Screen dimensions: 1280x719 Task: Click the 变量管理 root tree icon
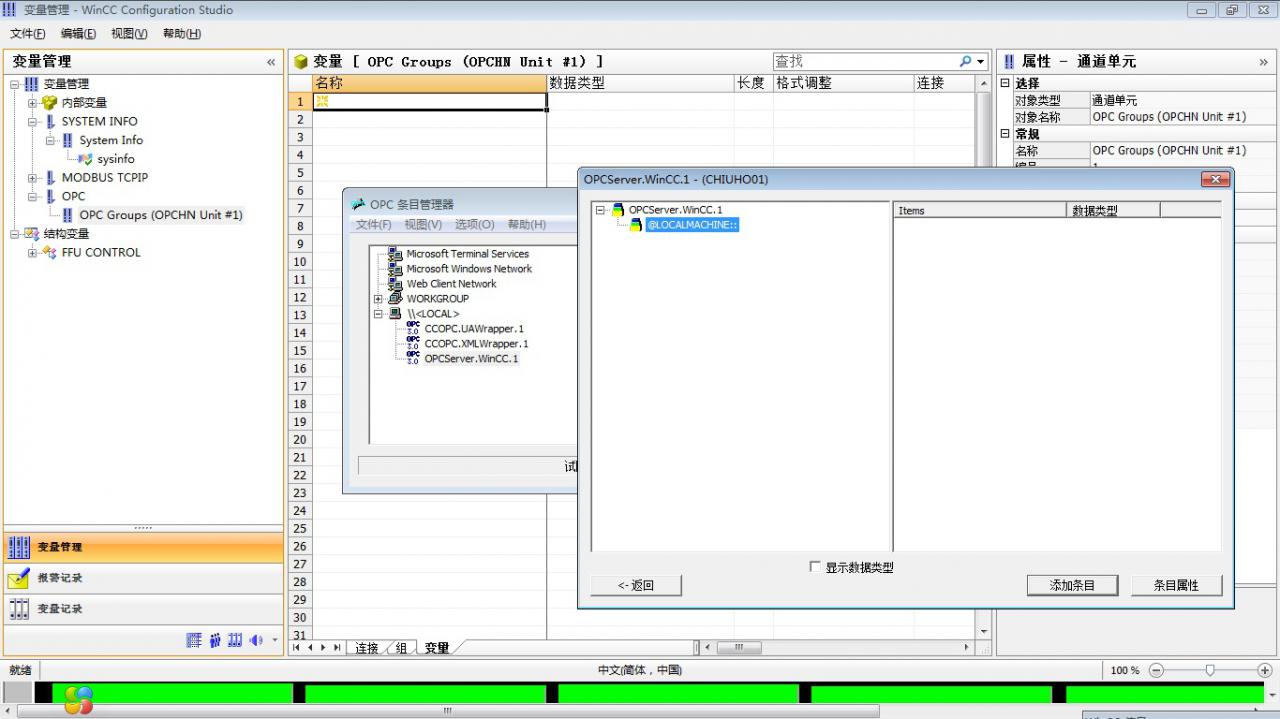32,84
